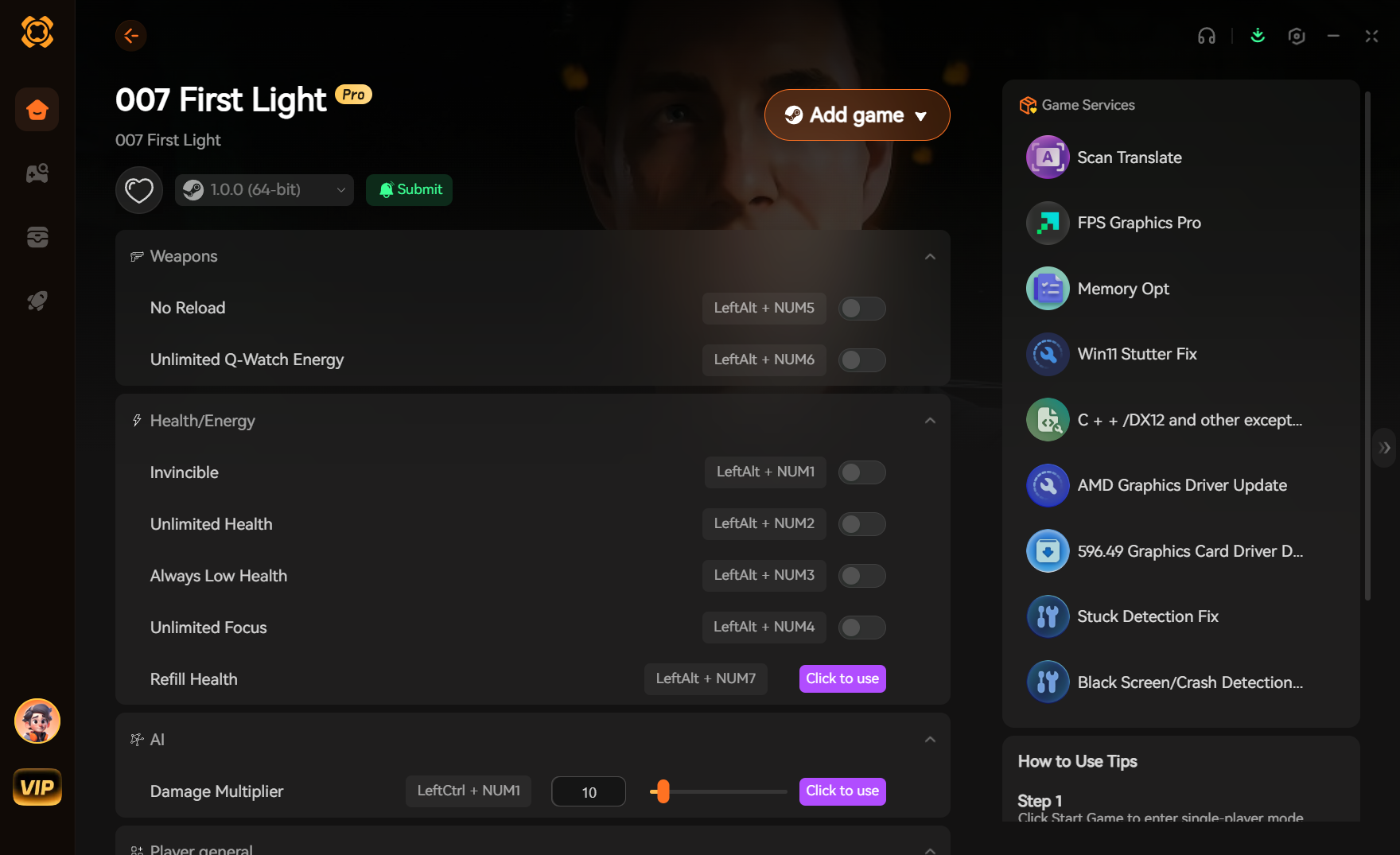Open the settings hexagon icon

(x=1297, y=36)
